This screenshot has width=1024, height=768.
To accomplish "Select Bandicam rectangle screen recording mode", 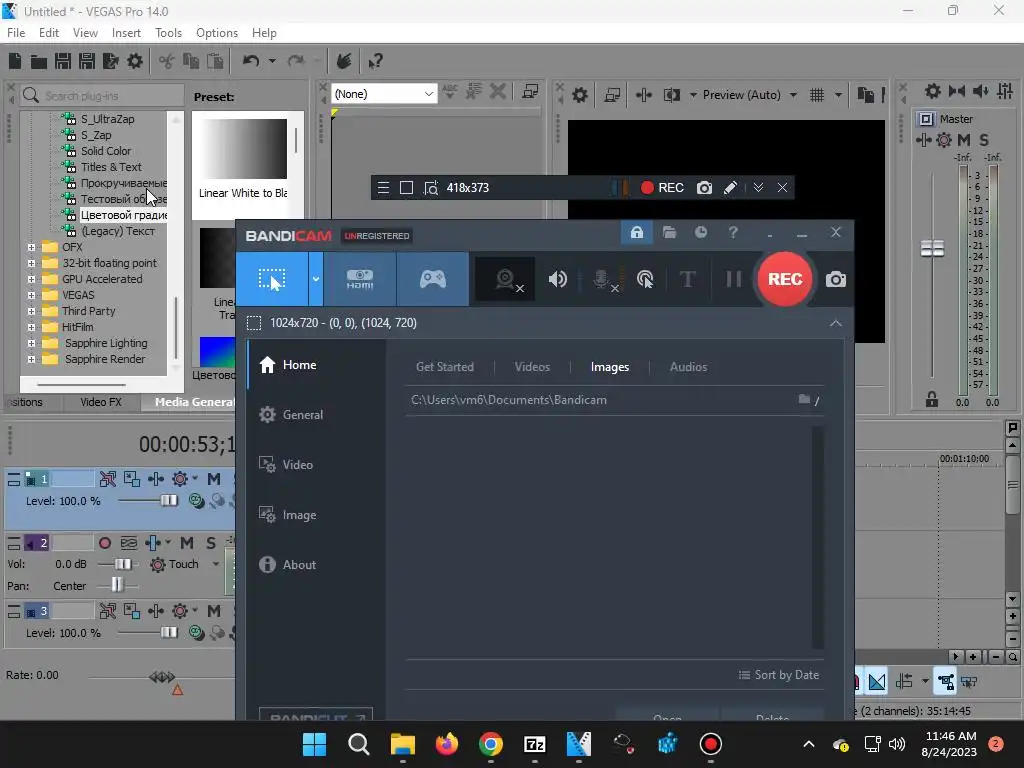I will click(272, 280).
